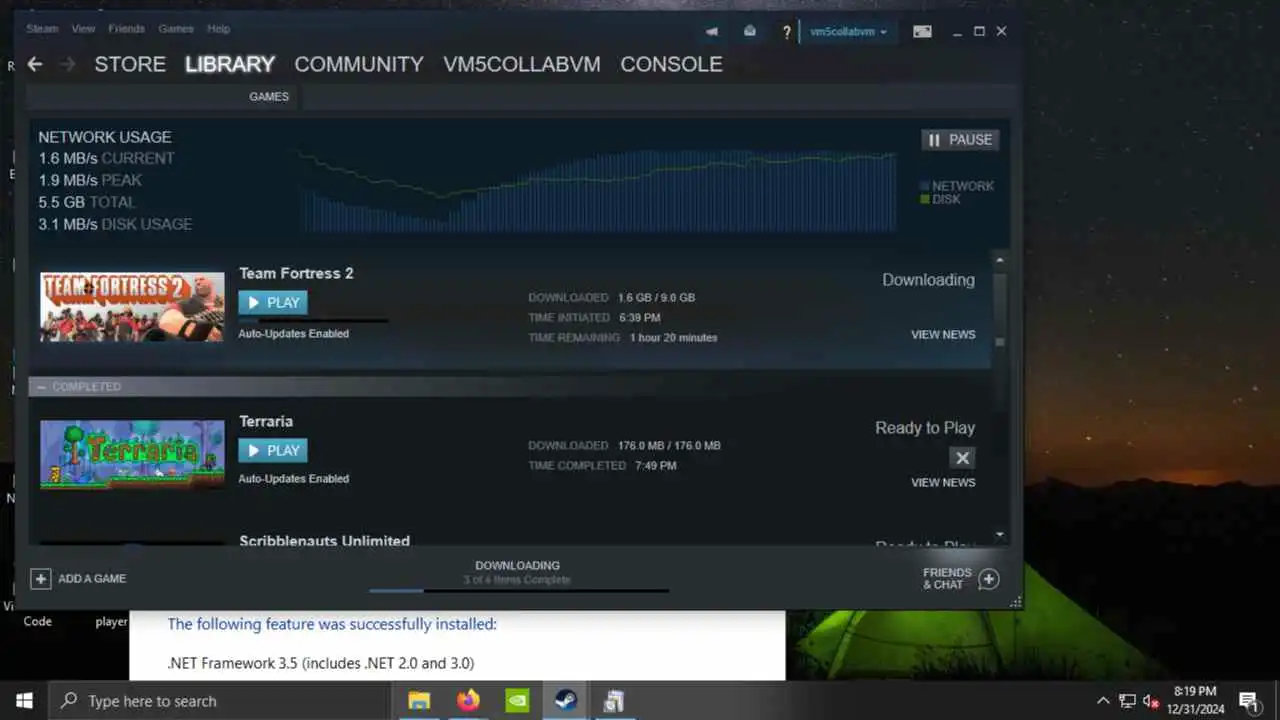Click the Code desktop shortcut label
The image size is (1280, 720).
[x=37, y=622]
